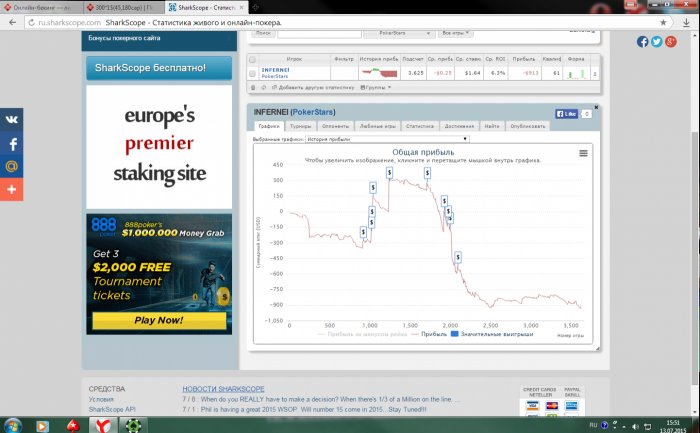Open the chart hamburger menu icon

pos(583,153)
